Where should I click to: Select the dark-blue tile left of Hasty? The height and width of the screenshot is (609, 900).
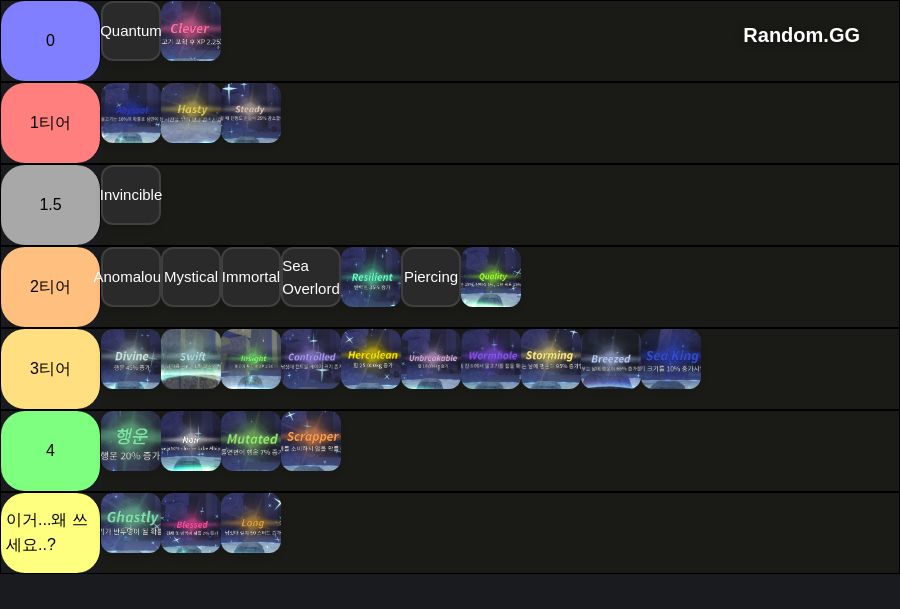131,113
